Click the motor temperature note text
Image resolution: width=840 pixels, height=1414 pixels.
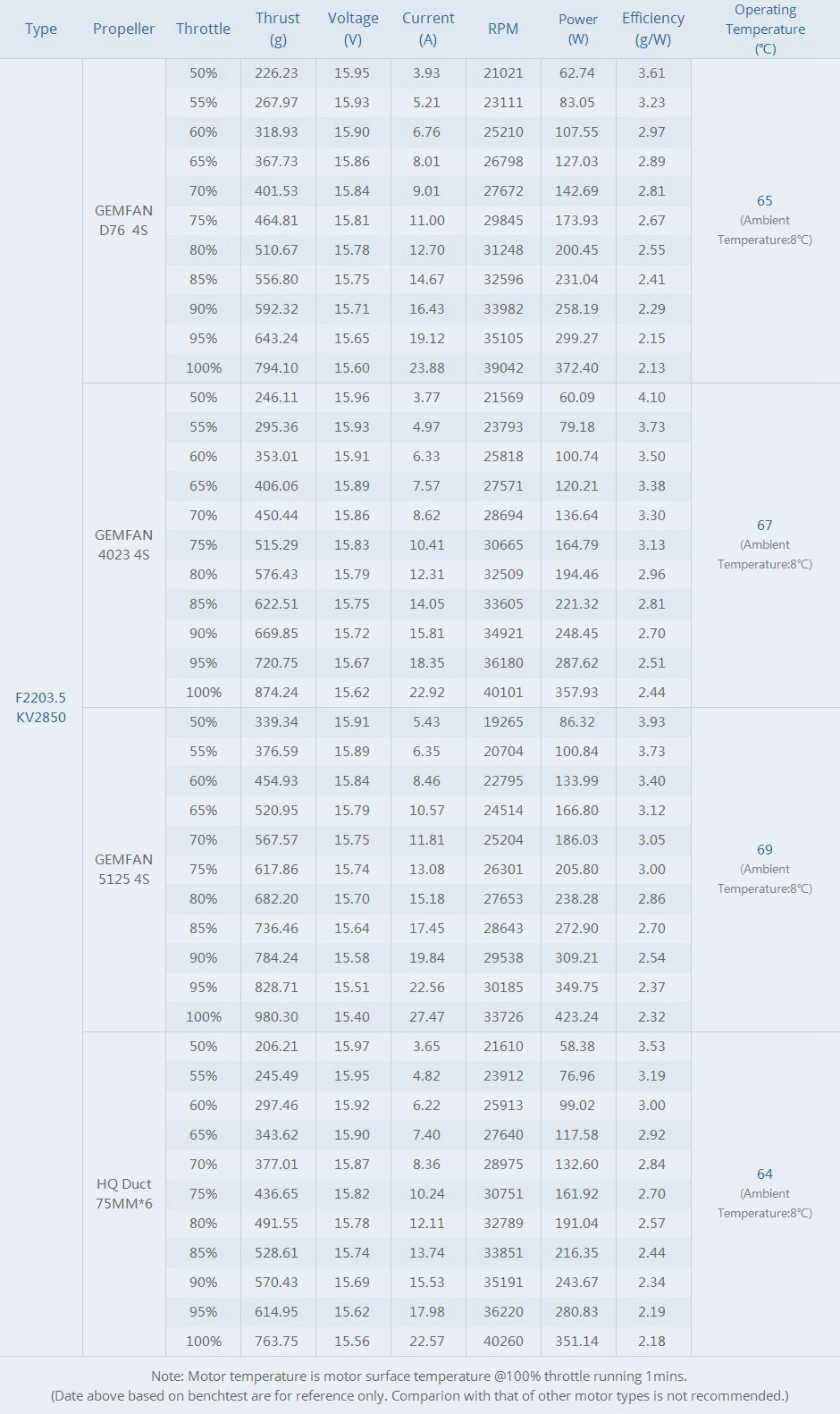(x=419, y=1376)
